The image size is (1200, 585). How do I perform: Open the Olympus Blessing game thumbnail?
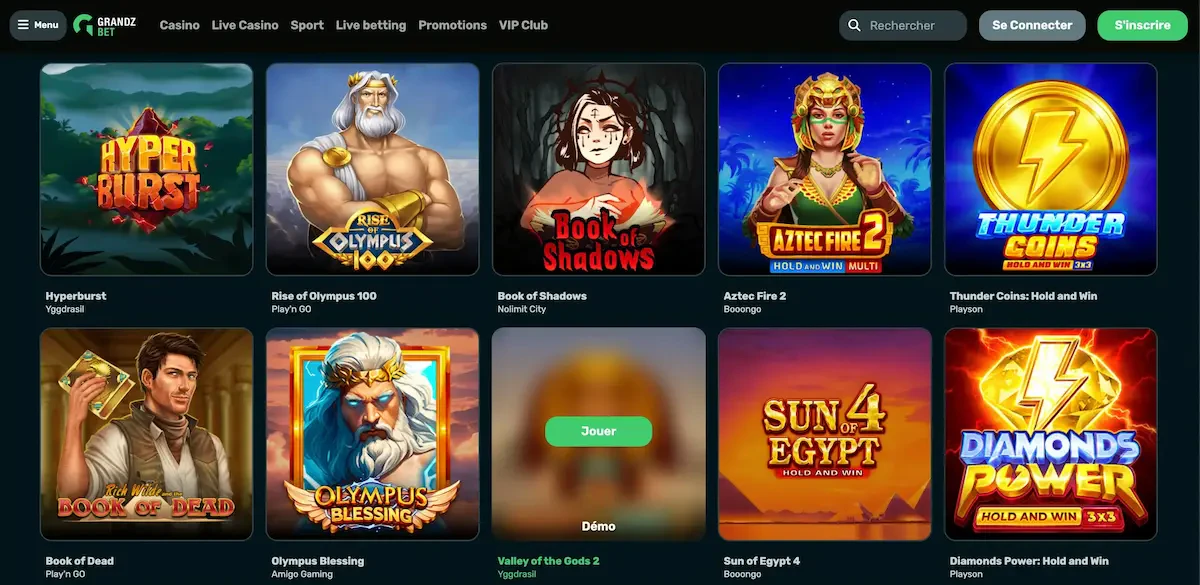click(373, 434)
